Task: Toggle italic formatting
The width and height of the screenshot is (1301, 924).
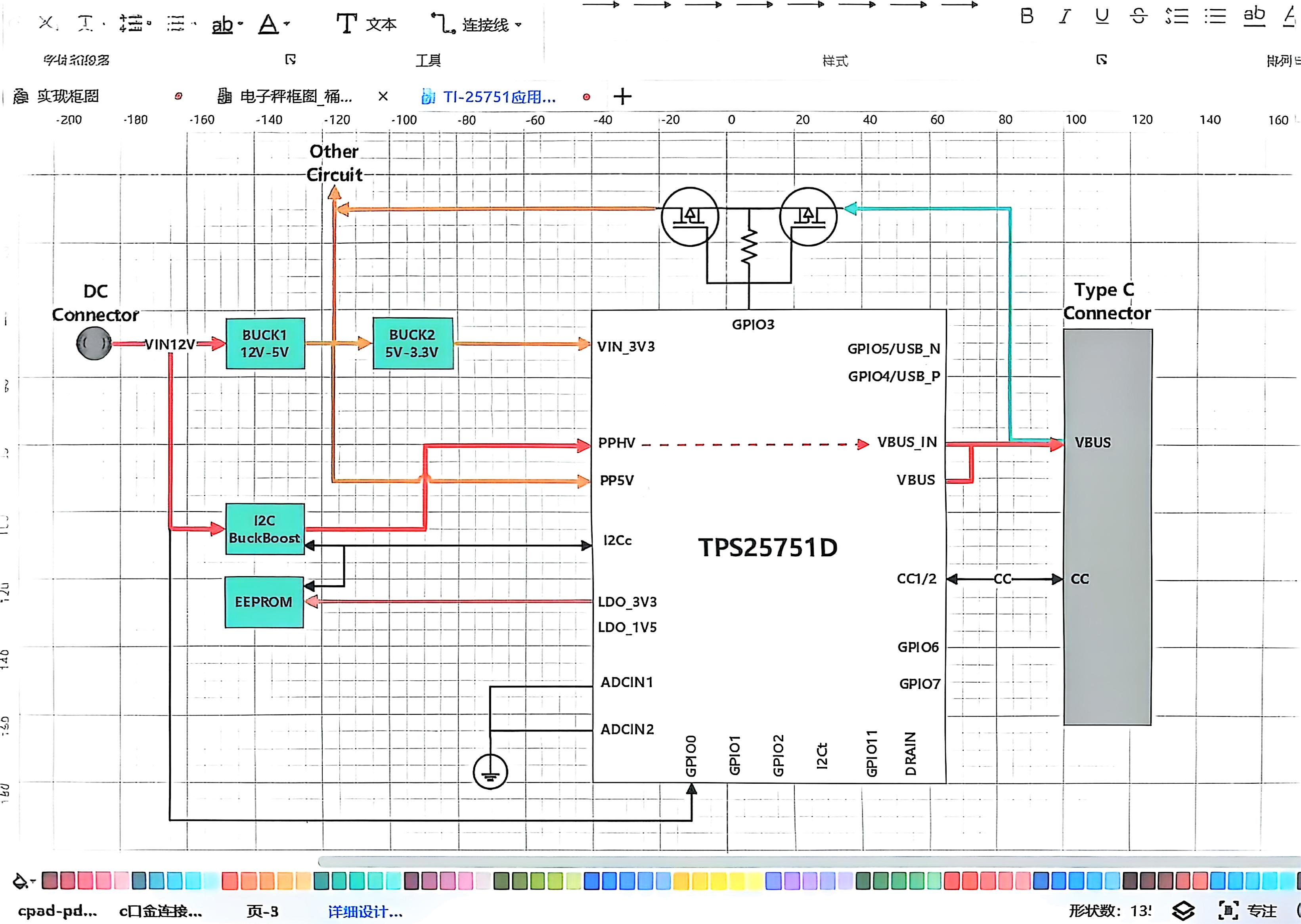Action: coord(1065,16)
